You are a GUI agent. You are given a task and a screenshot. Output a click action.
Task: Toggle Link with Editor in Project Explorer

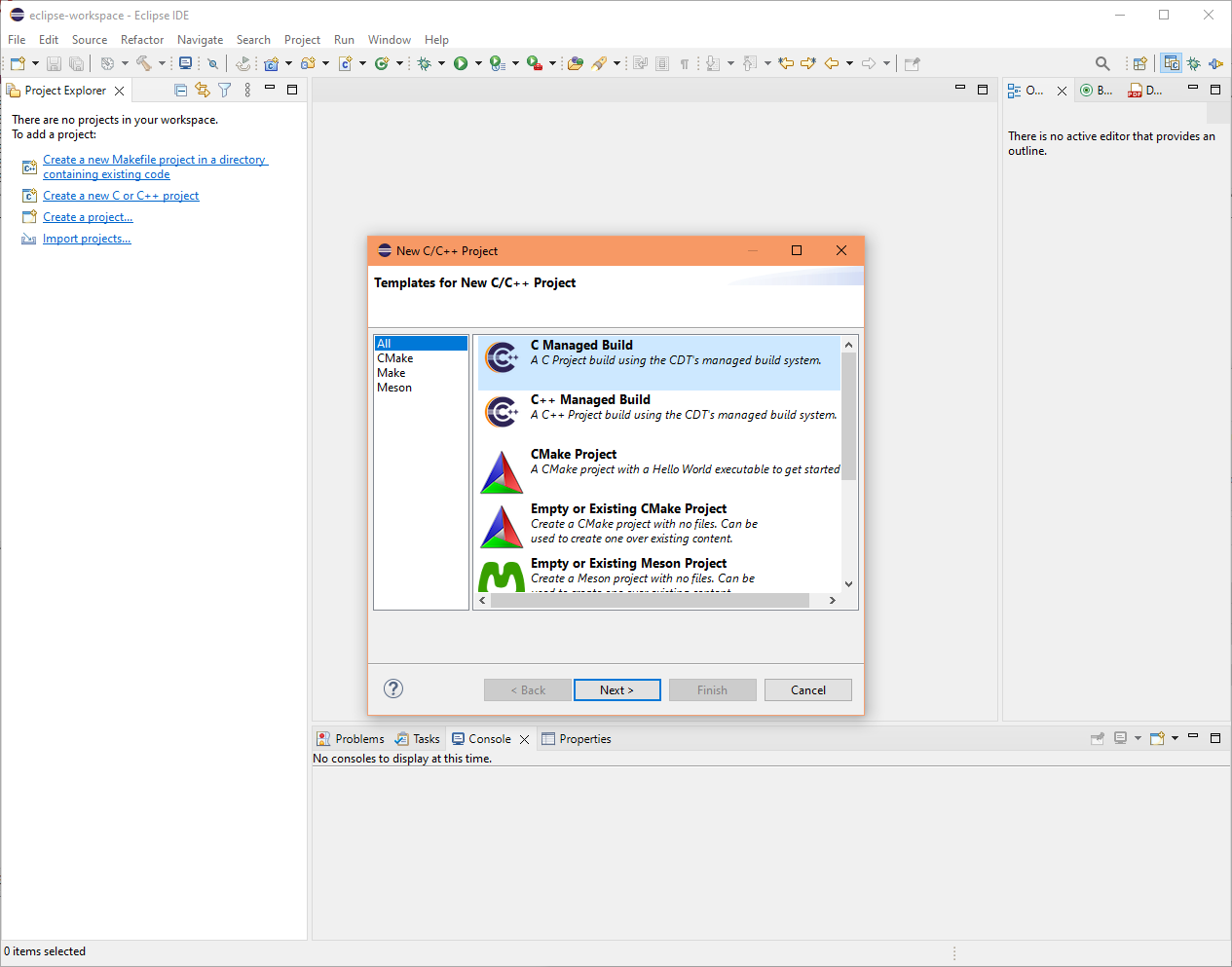tap(203, 90)
